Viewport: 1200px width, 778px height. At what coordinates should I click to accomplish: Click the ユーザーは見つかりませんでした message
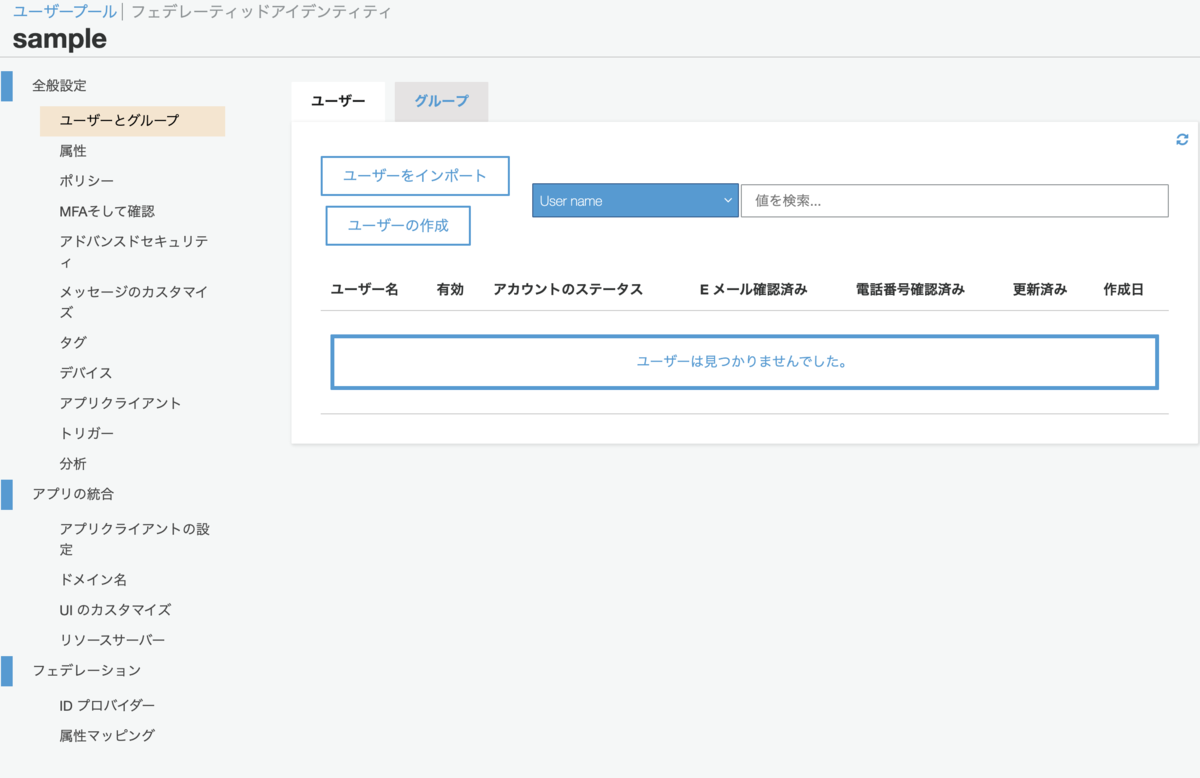pyautogui.click(x=744, y=362)
